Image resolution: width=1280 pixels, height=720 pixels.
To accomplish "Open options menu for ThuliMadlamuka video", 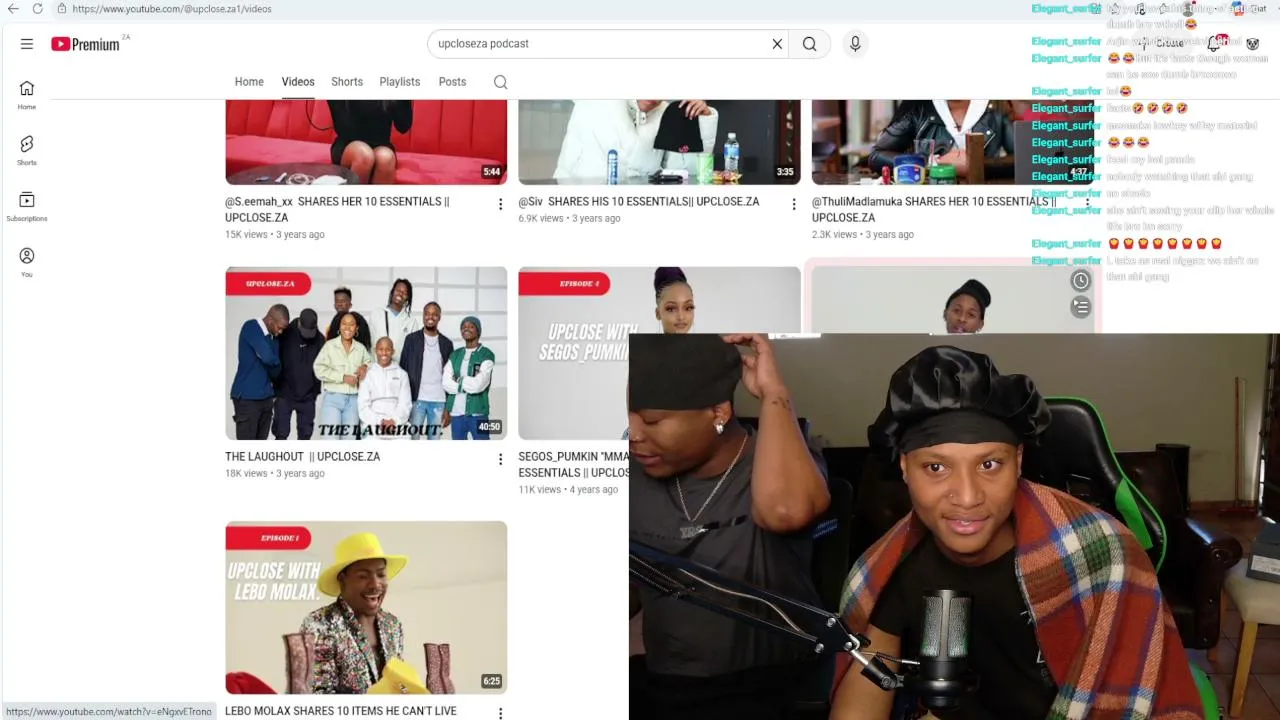I will pyautogui.click(x=1087, y=204).
